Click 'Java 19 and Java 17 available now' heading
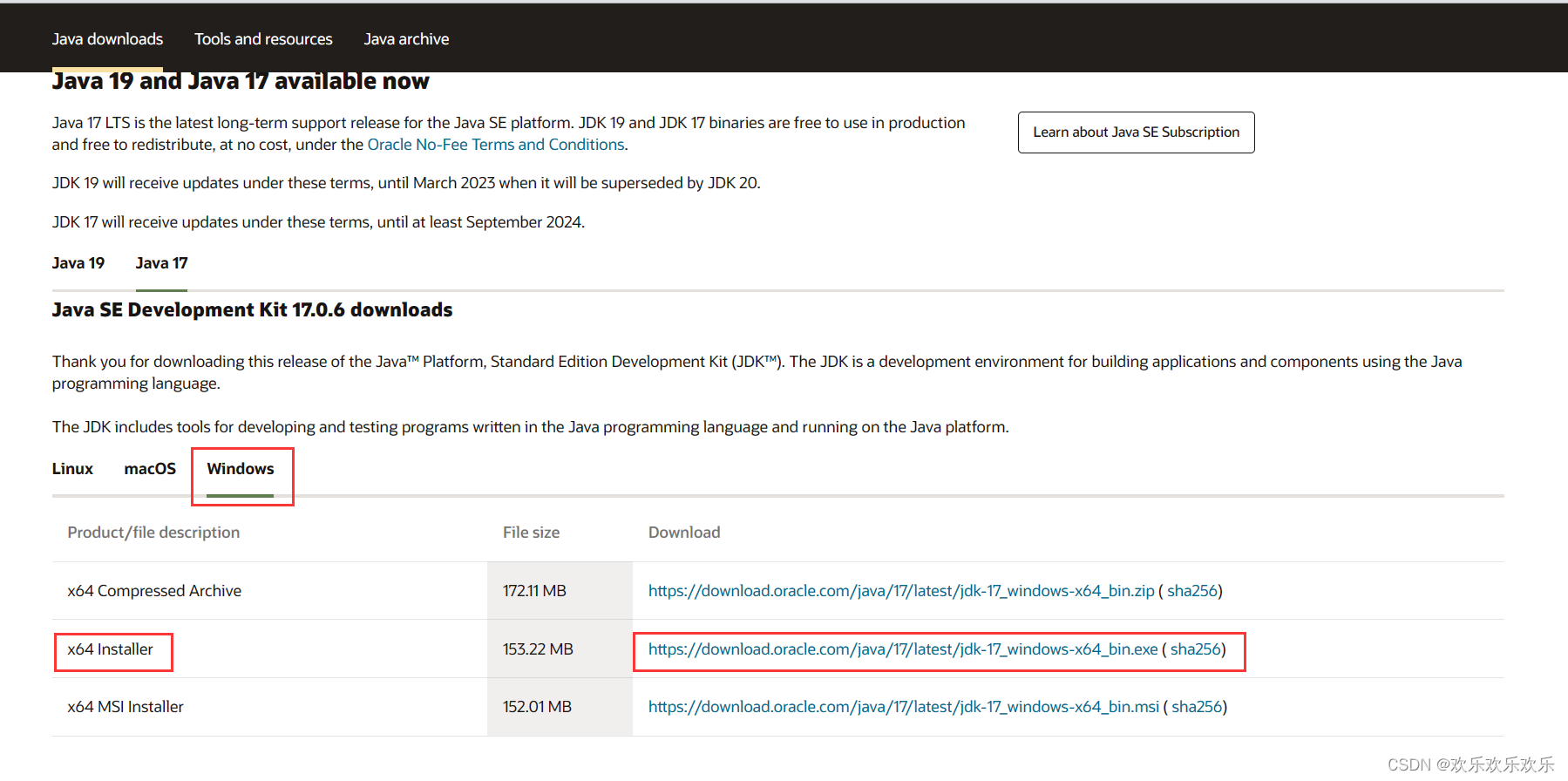Viewport: 1568px width, 781px height. [241, 81]
